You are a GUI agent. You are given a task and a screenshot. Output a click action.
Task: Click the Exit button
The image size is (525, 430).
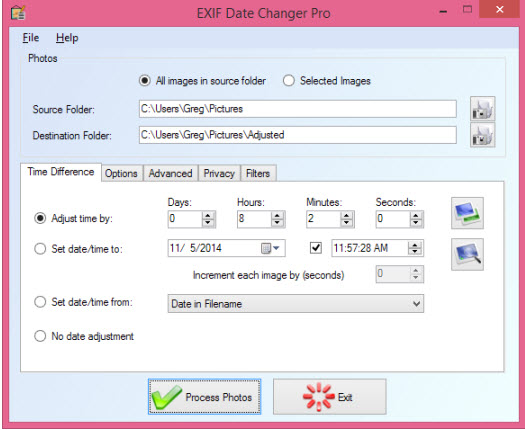330,397
